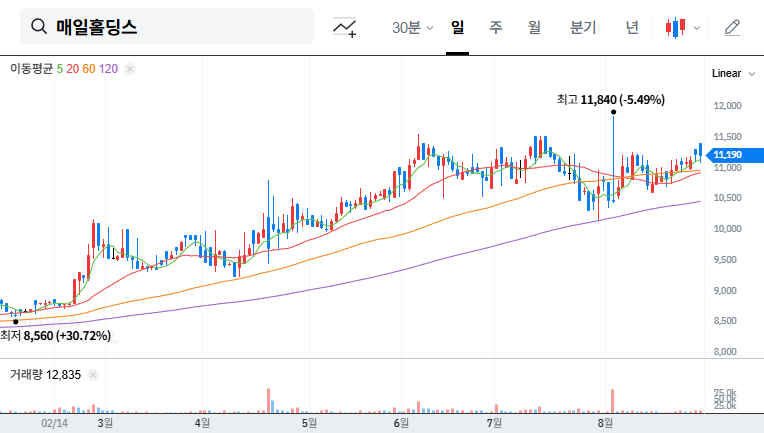This screenshot has width=764, height=433.
Task: Click the 9,500 price axis label
Action: coord(727,260)
